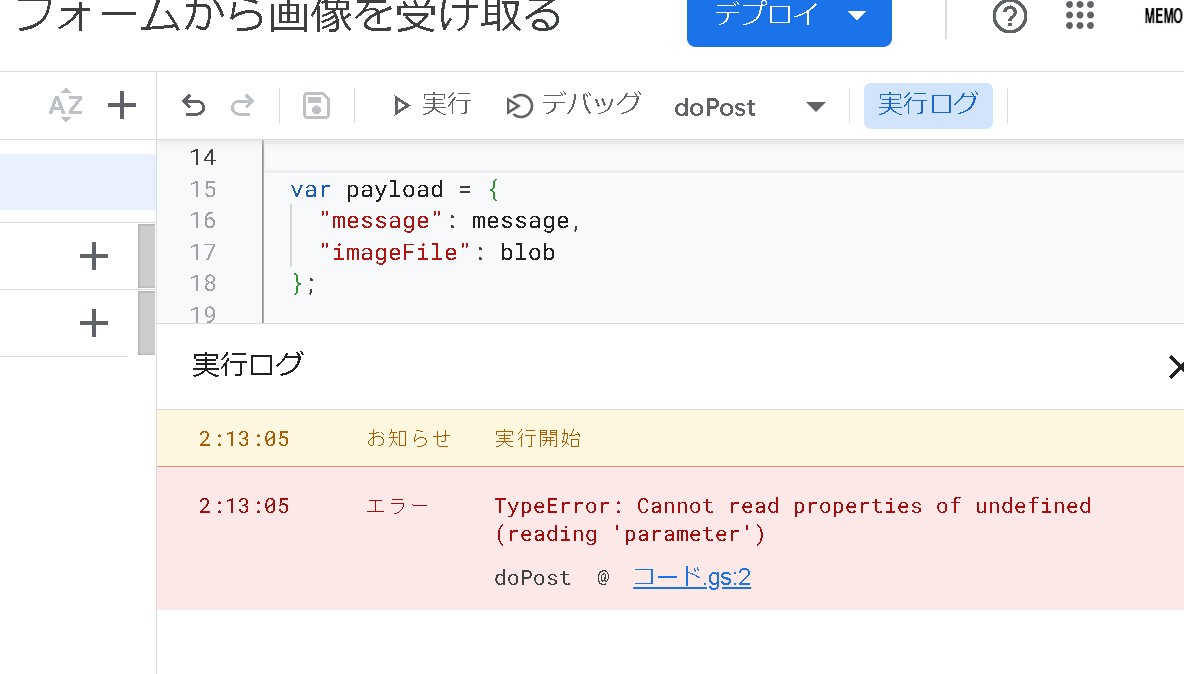Run the doPost function using 実行
1184x674 pixels.
coord(430,104)
